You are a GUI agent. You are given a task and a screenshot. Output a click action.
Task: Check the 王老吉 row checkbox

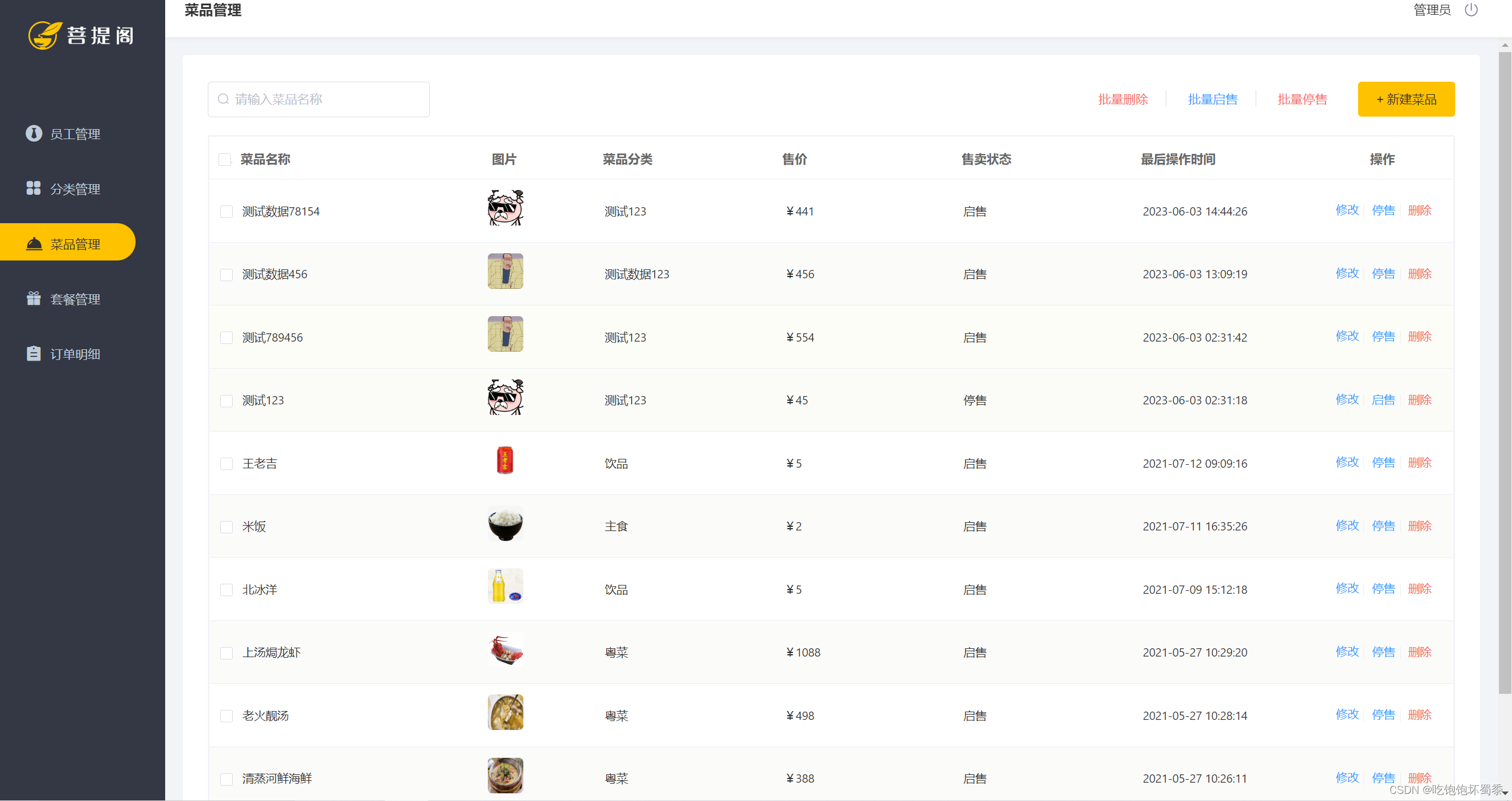pyautogui.click(x=226, y=464)
